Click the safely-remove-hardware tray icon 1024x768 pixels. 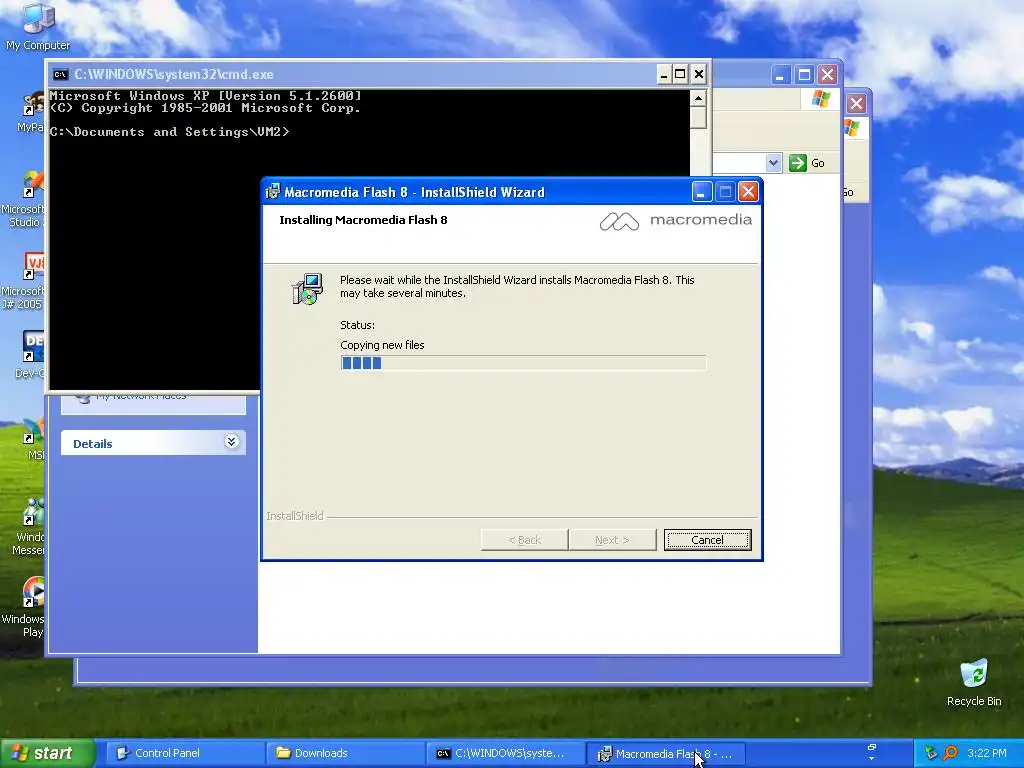point(931,753)
